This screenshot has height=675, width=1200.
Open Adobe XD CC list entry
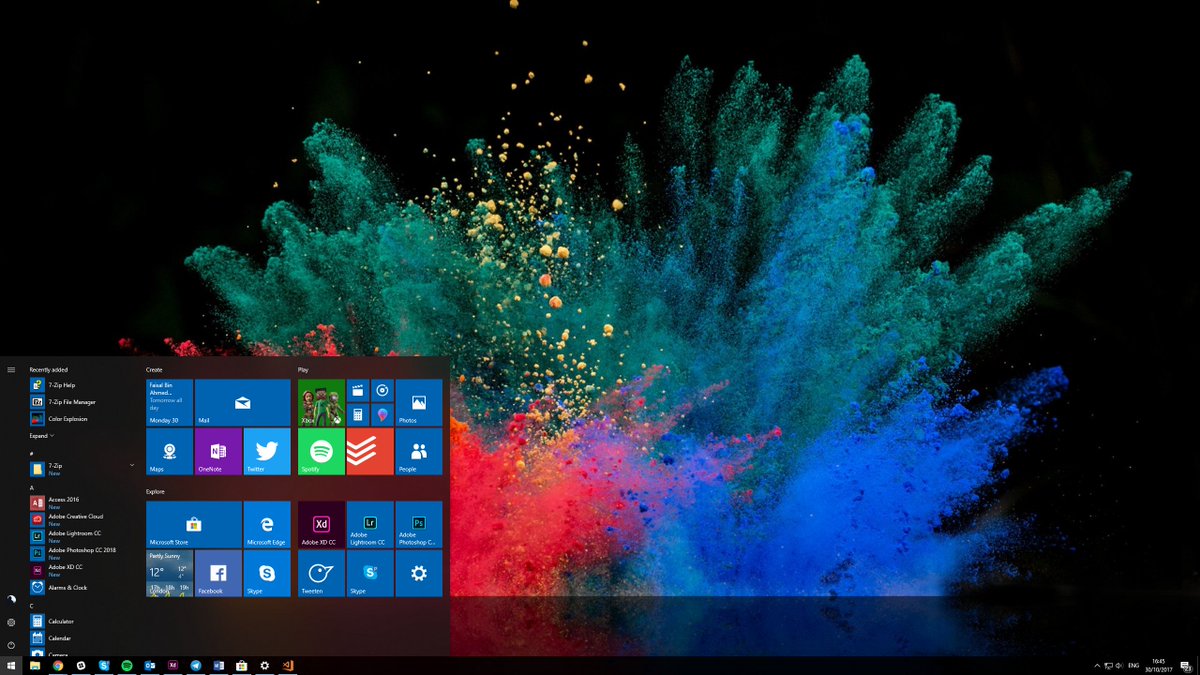click(82, 570)
